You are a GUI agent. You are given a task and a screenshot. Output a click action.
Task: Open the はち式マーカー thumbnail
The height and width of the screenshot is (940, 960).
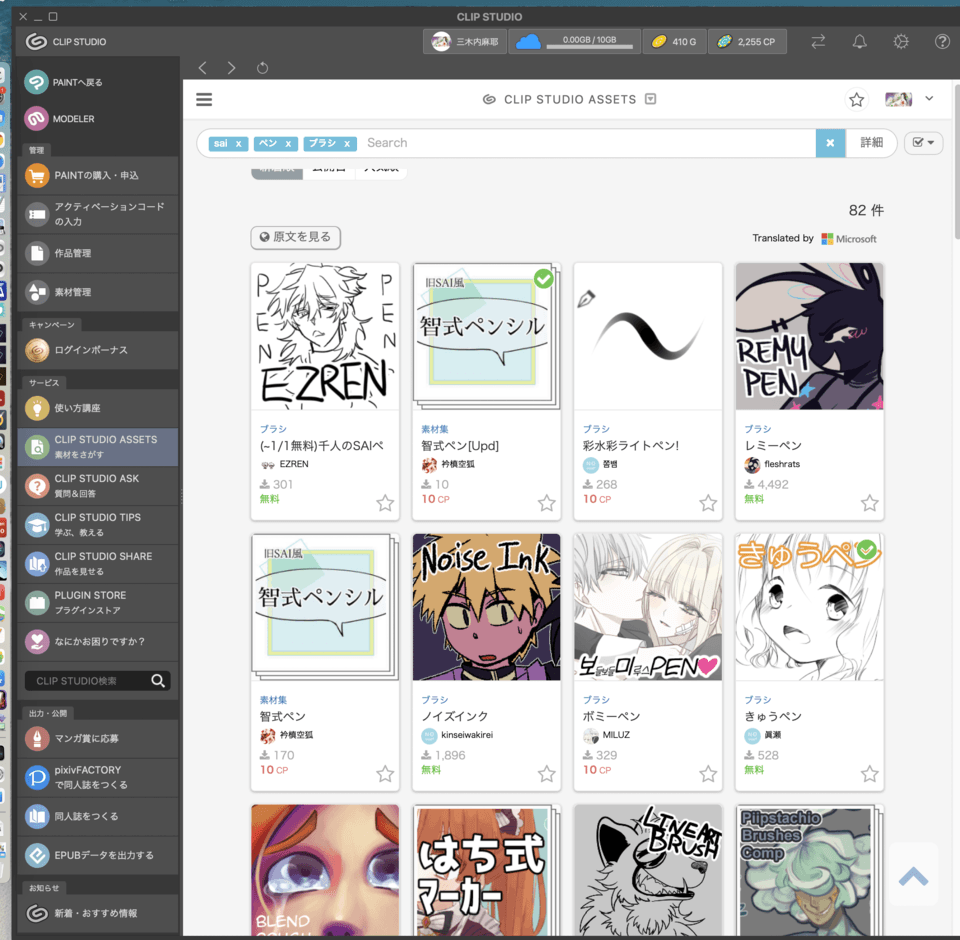pos(487,870)
